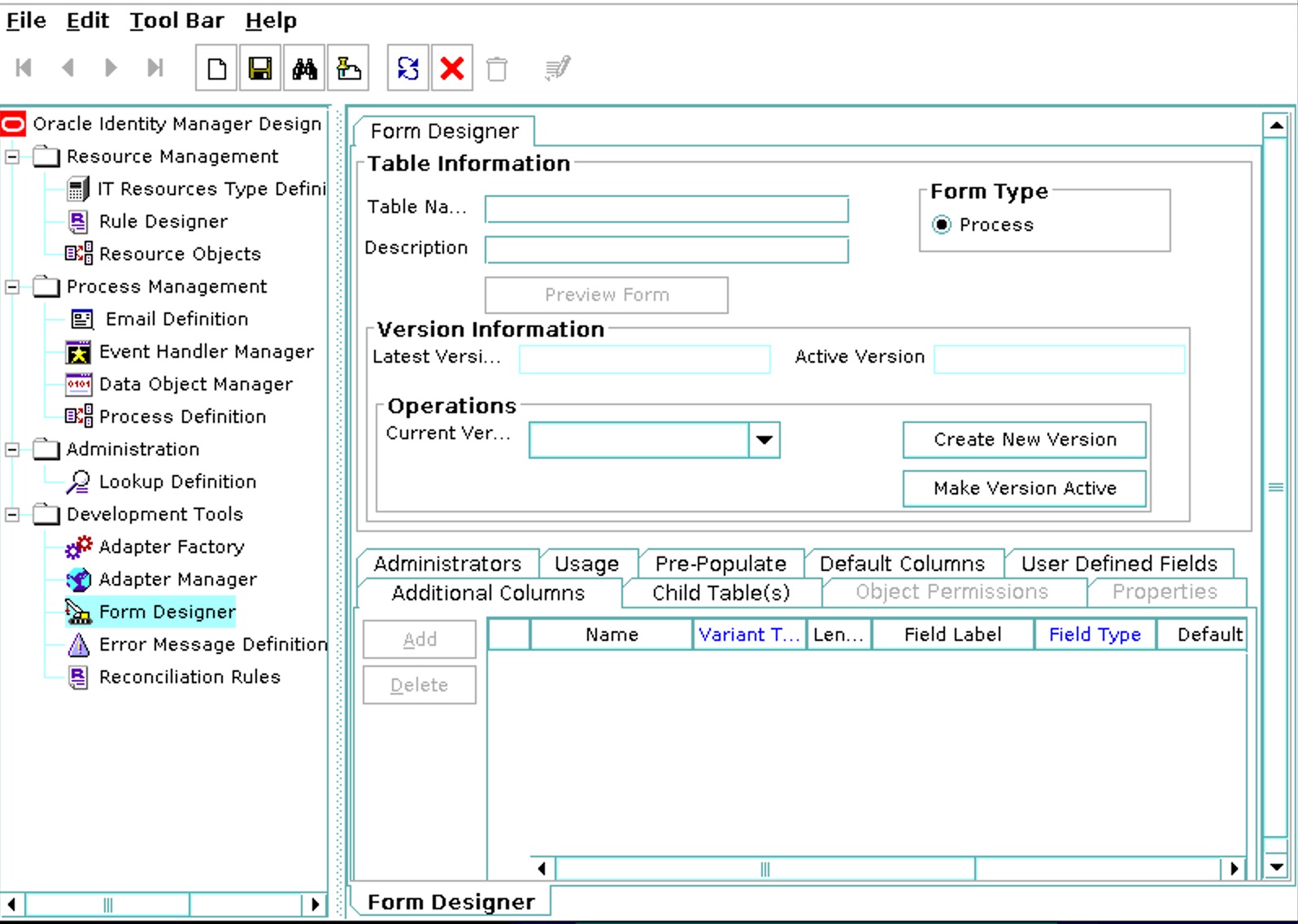Screen dimensions: 1298x924
Task: Open the Help menu
Action: 271,20
